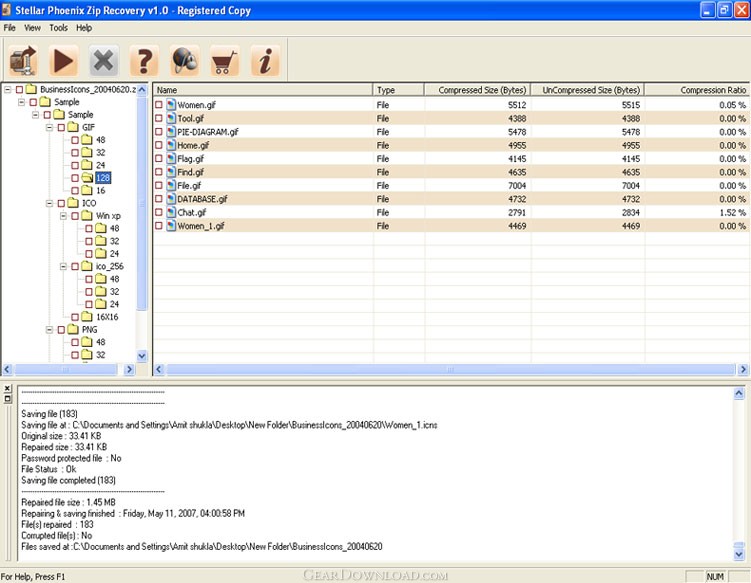Click the shopping cart buy icon
The height and width of the screenshot is (583, 751).
coord(225,60)
